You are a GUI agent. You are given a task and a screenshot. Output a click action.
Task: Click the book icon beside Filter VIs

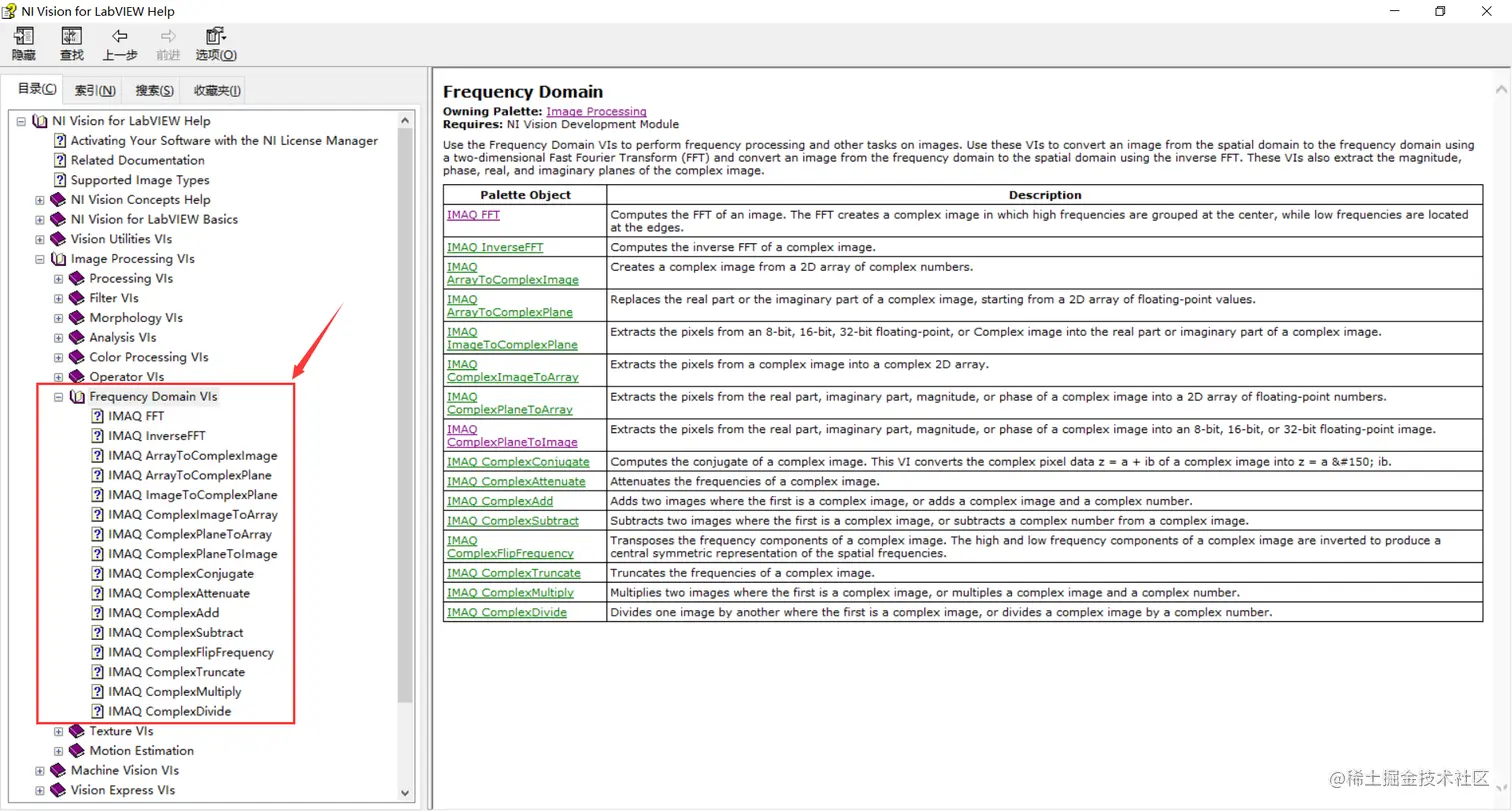(x=77, y=298)
